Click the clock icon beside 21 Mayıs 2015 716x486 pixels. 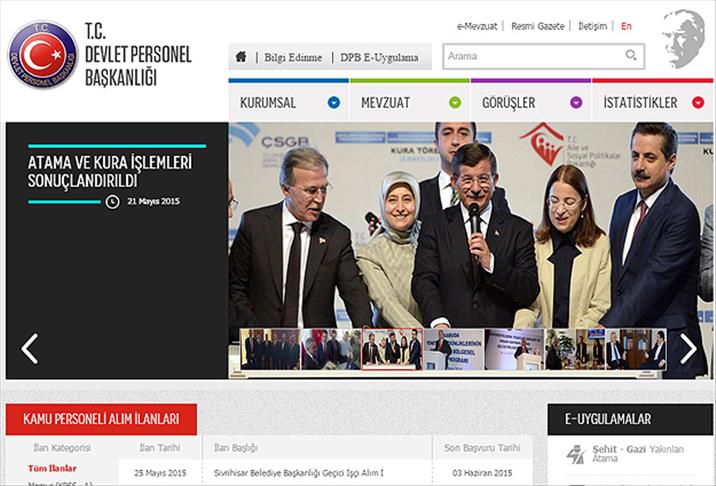[112, 201]
